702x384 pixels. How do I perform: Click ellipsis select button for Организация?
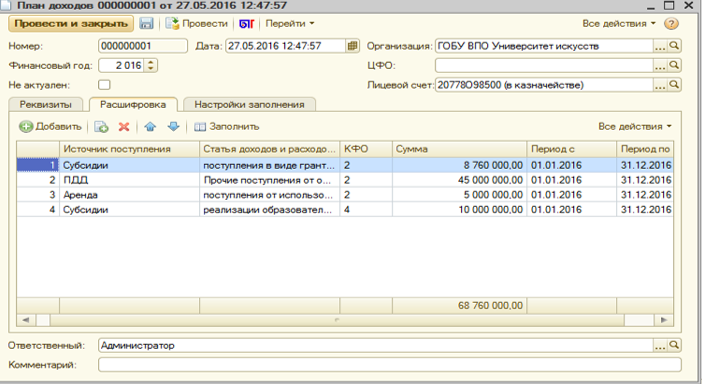pos(660,46)
